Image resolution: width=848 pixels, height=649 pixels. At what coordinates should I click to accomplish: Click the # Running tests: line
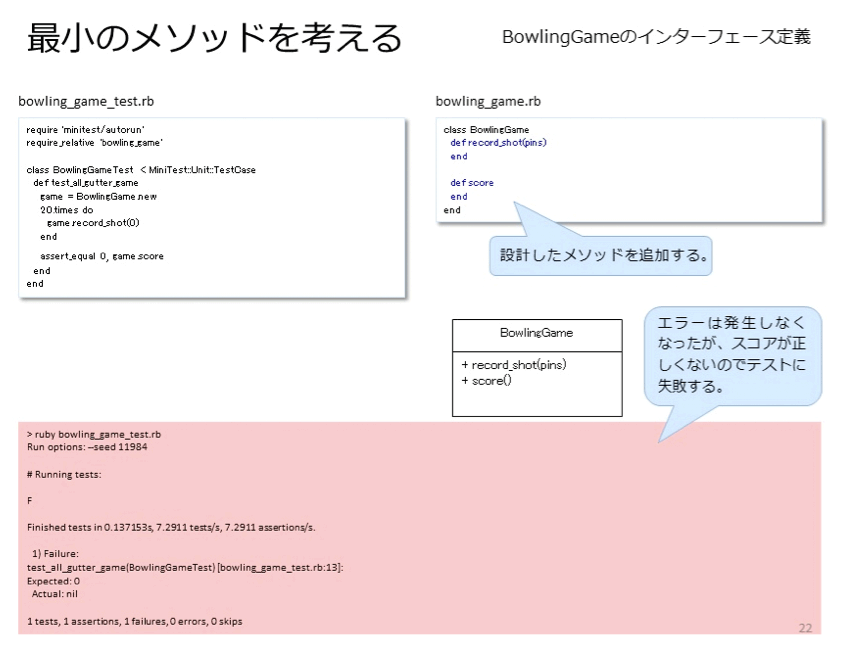click(x=64, y=475)
